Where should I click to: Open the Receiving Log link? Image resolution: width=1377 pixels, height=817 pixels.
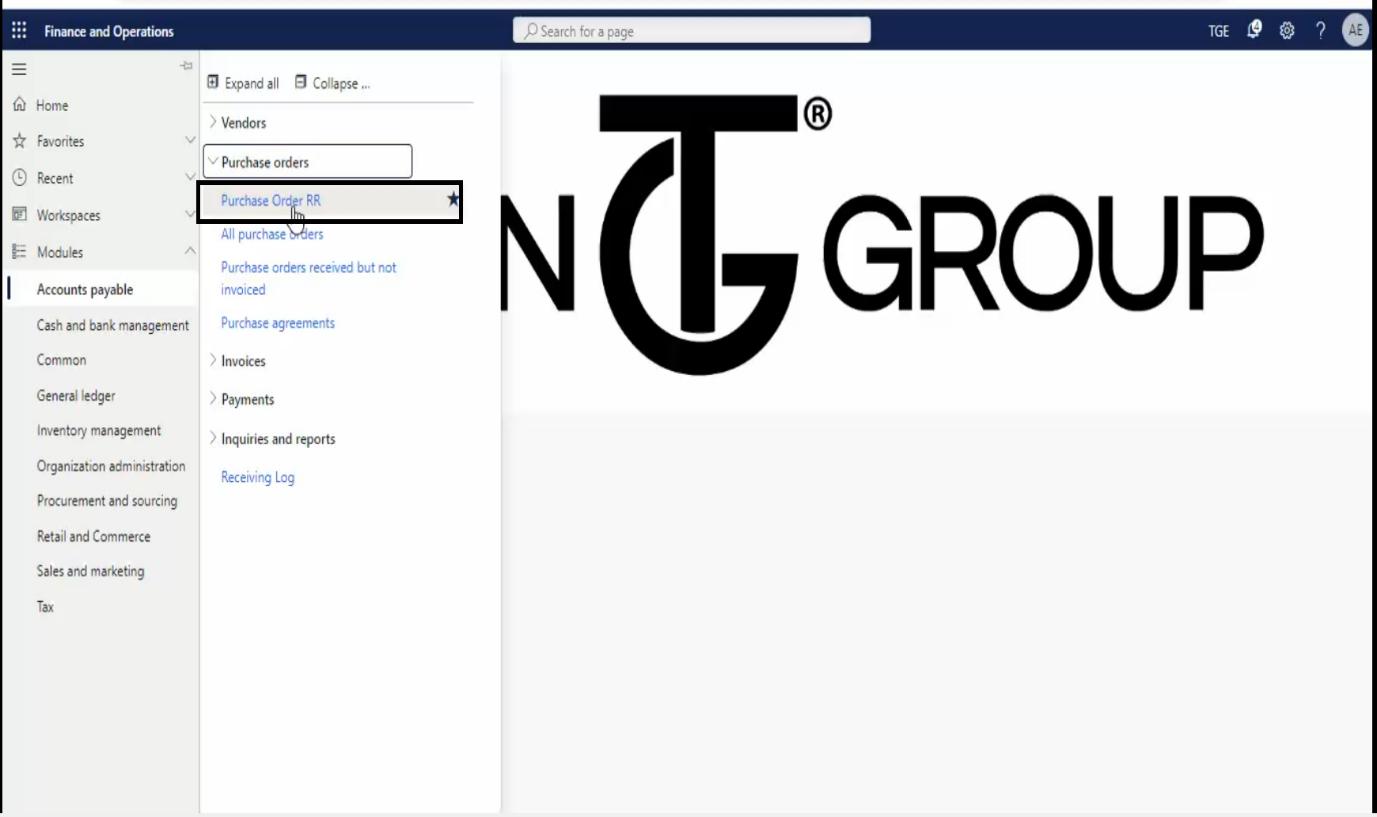[258, 477]
